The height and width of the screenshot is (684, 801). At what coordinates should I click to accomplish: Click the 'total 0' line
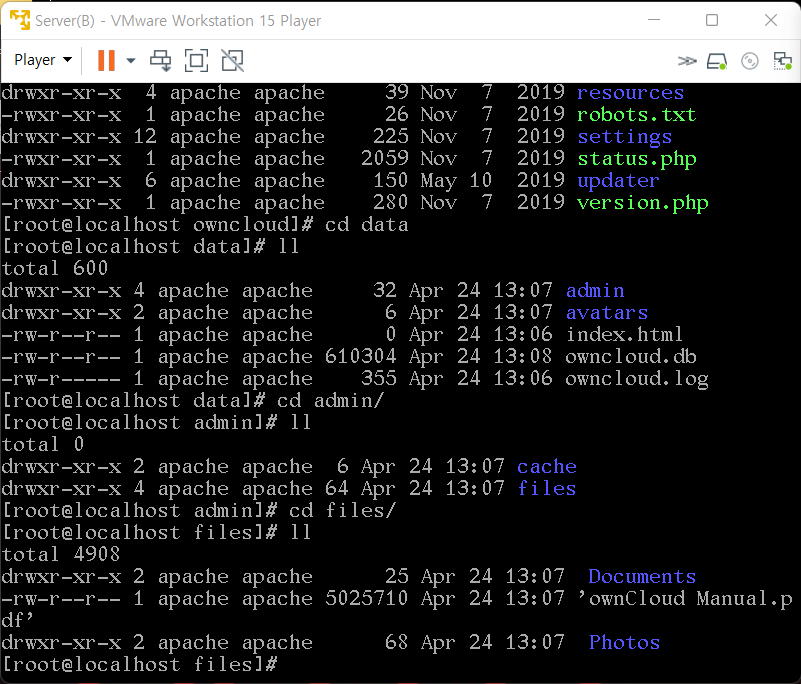pyautogui.click(x=43, y=444)
